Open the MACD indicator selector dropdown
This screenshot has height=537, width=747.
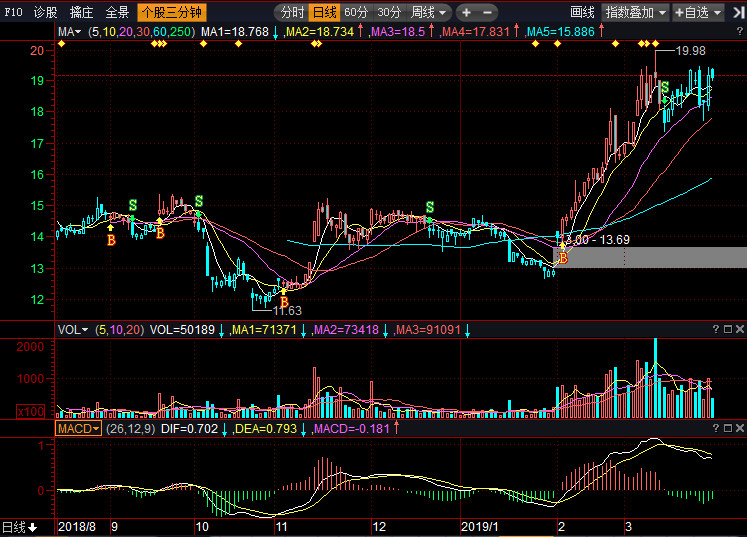tap(78, 428)
